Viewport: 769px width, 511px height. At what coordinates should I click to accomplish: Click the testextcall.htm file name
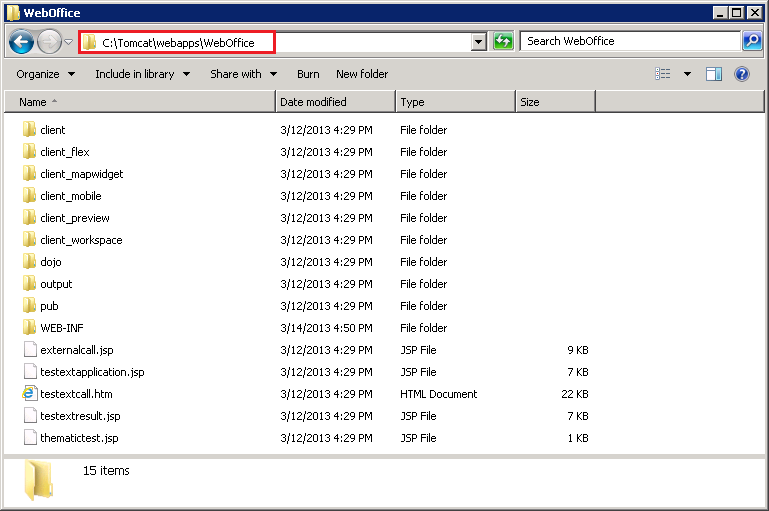pos(76,394)
